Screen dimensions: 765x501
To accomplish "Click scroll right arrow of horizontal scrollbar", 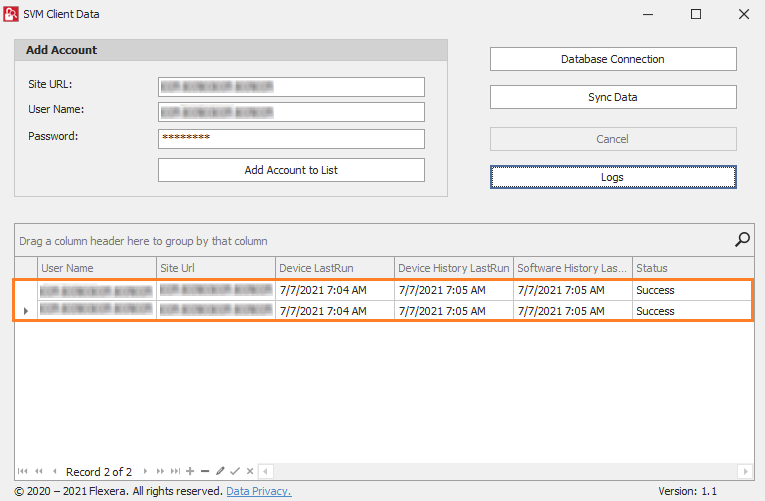I will tap(745, 471).
